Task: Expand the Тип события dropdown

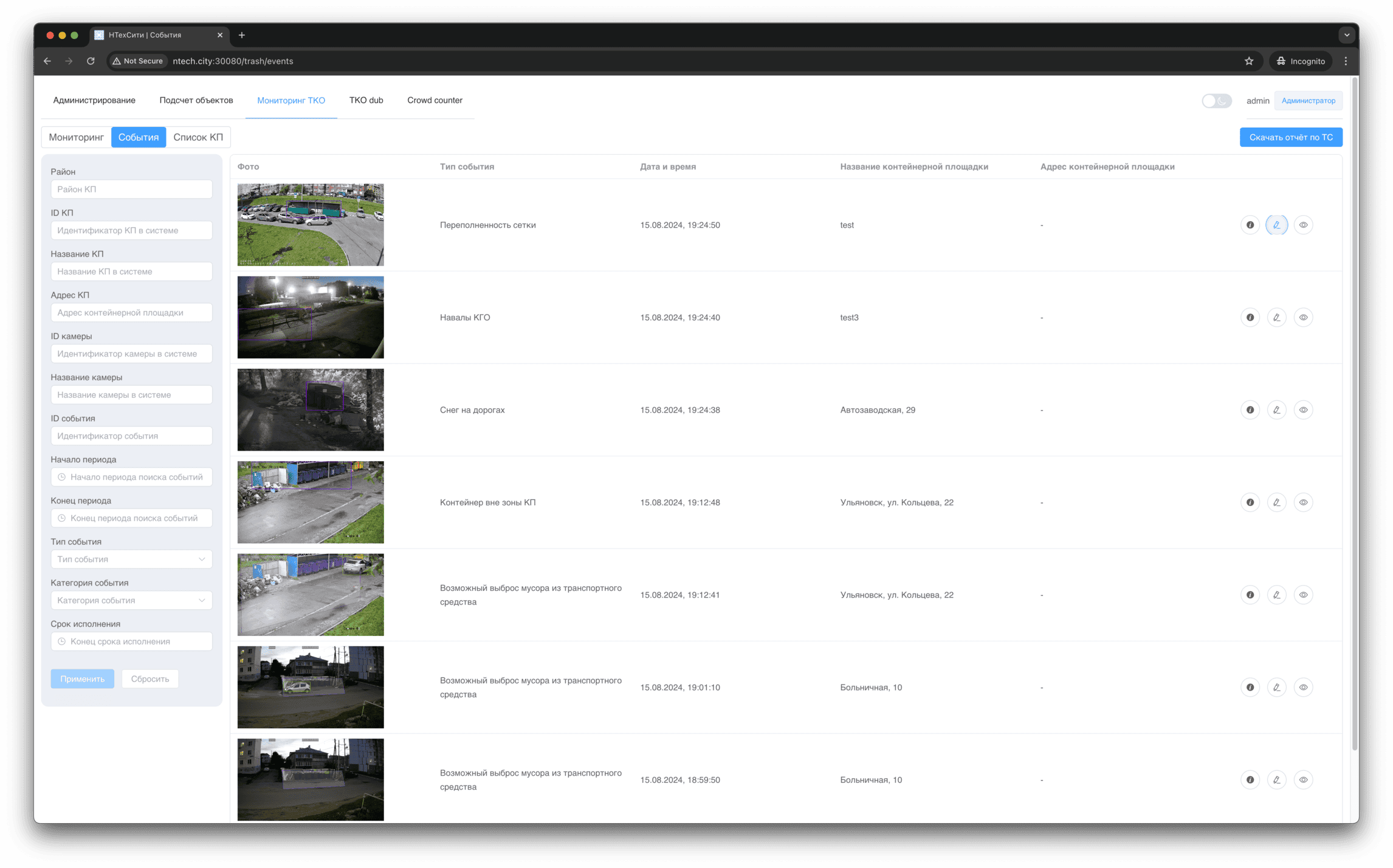Action: 131,559
